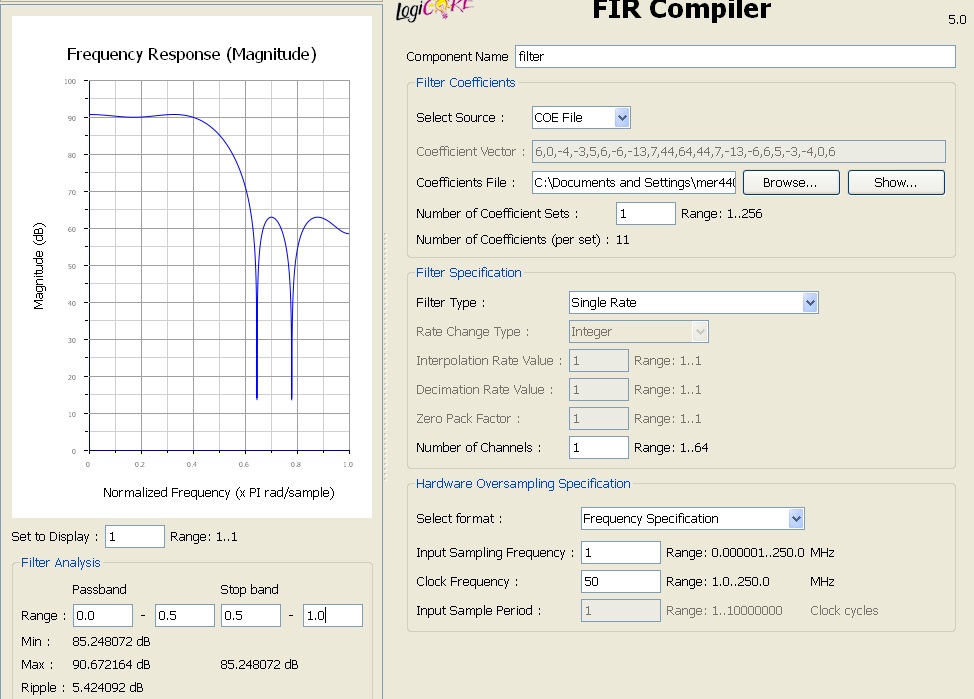
Task: Click the stop band Max value '85.248072 dB'
Action: [x=259, y=664]
